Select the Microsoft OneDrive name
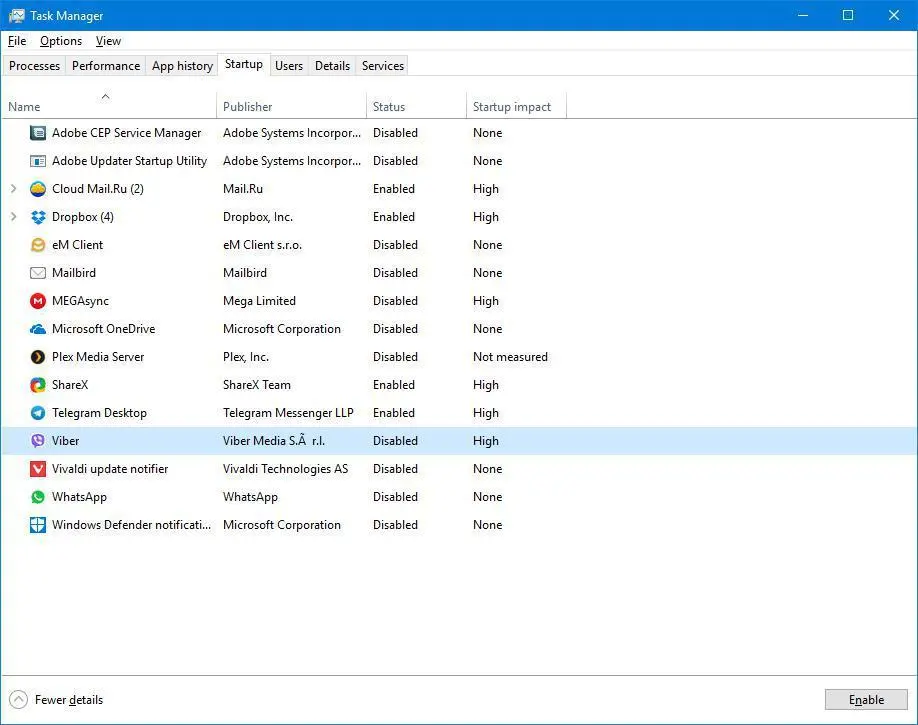This screenshot has height=725, width=918. (x=104, y=329)
